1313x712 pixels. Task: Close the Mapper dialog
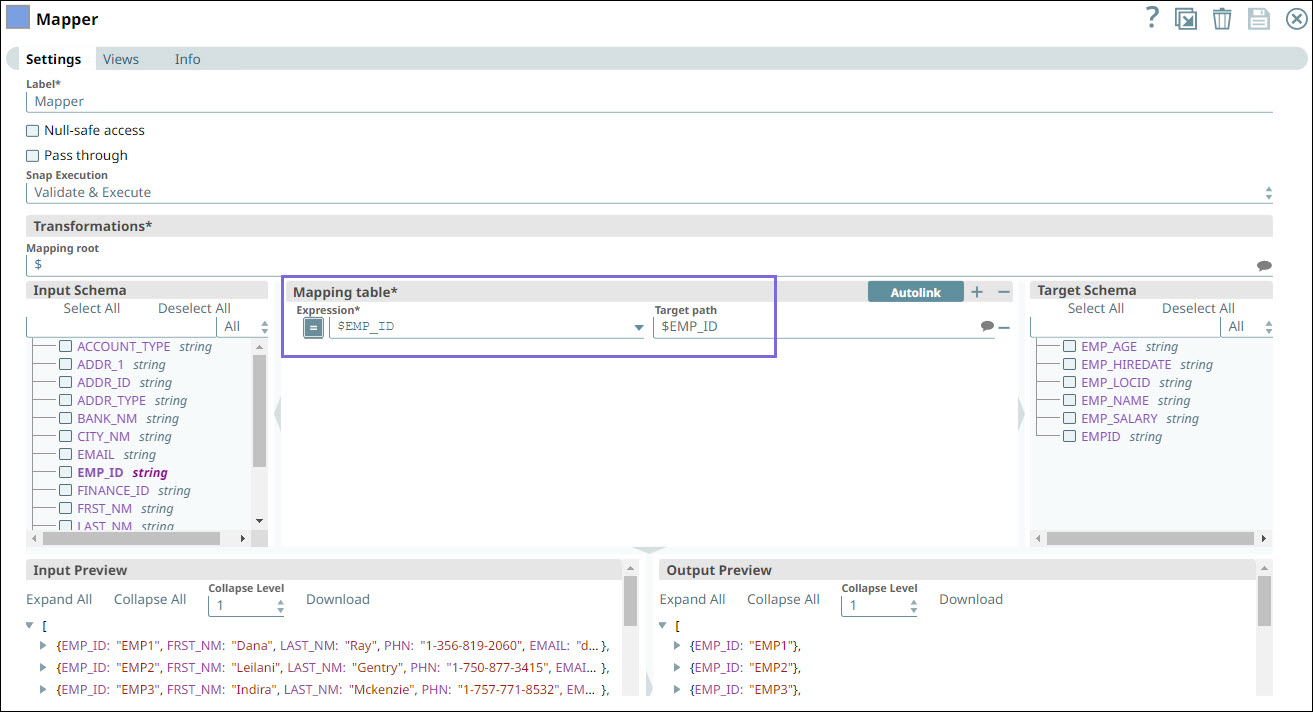tap(1296, 19)
